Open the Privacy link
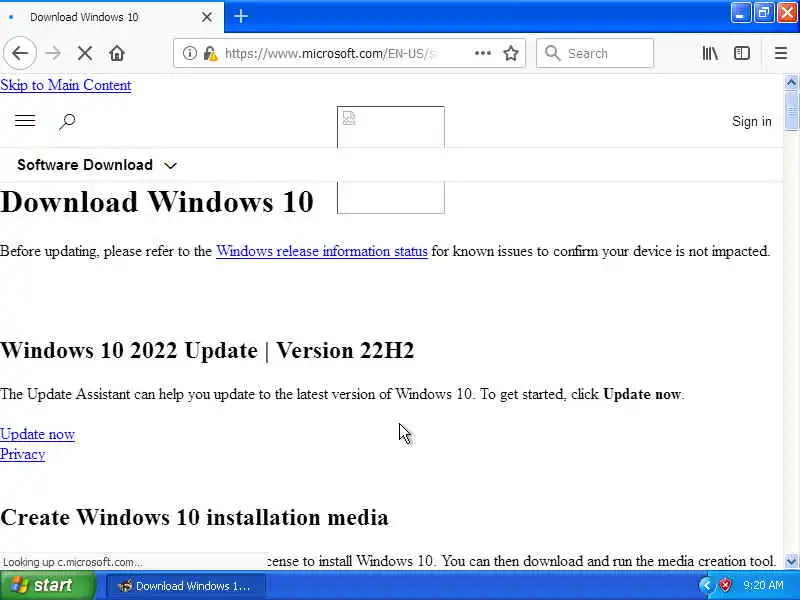The image size is (800, 600). 22,454
